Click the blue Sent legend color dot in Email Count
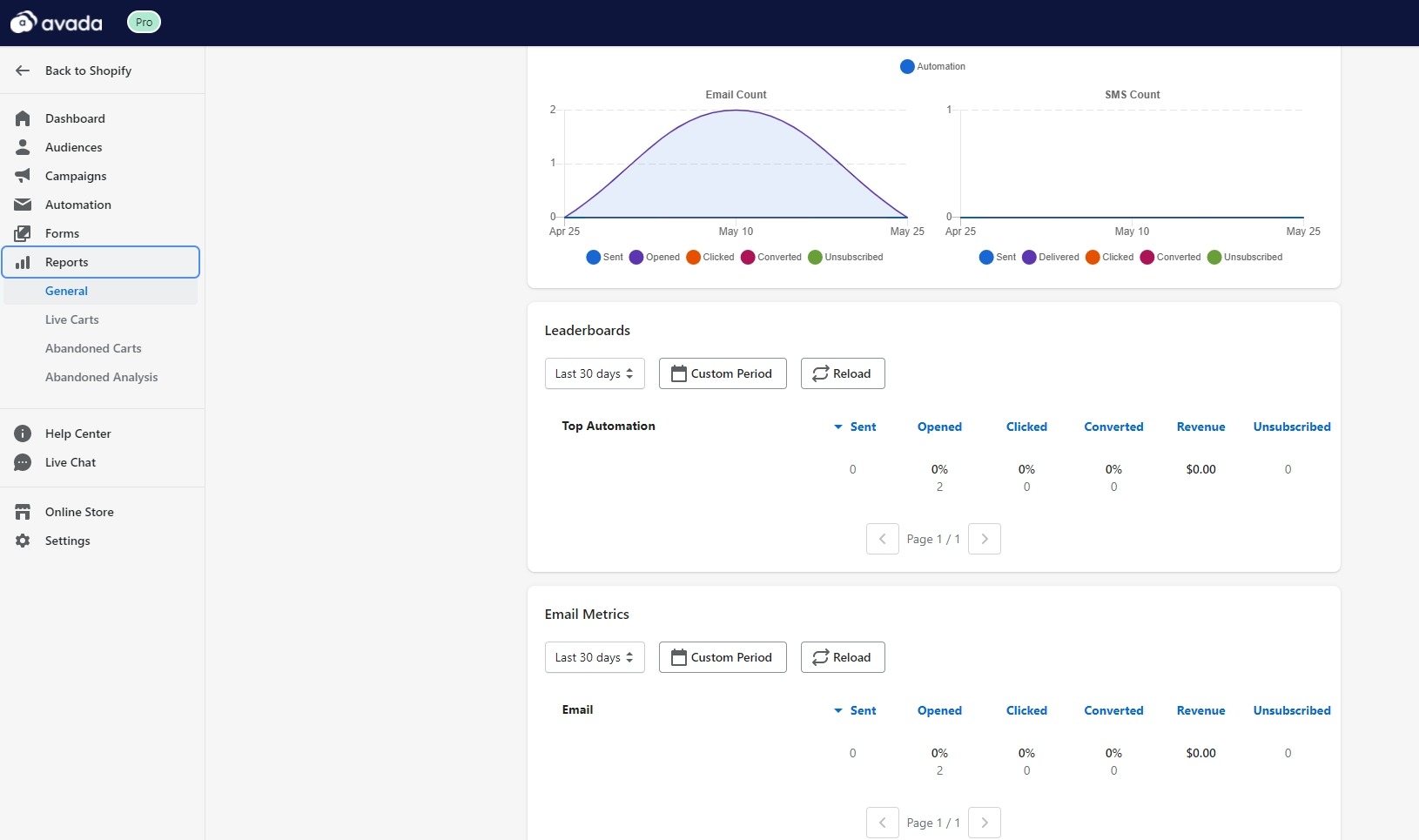The image size is (1419, 840). point(594,257)
